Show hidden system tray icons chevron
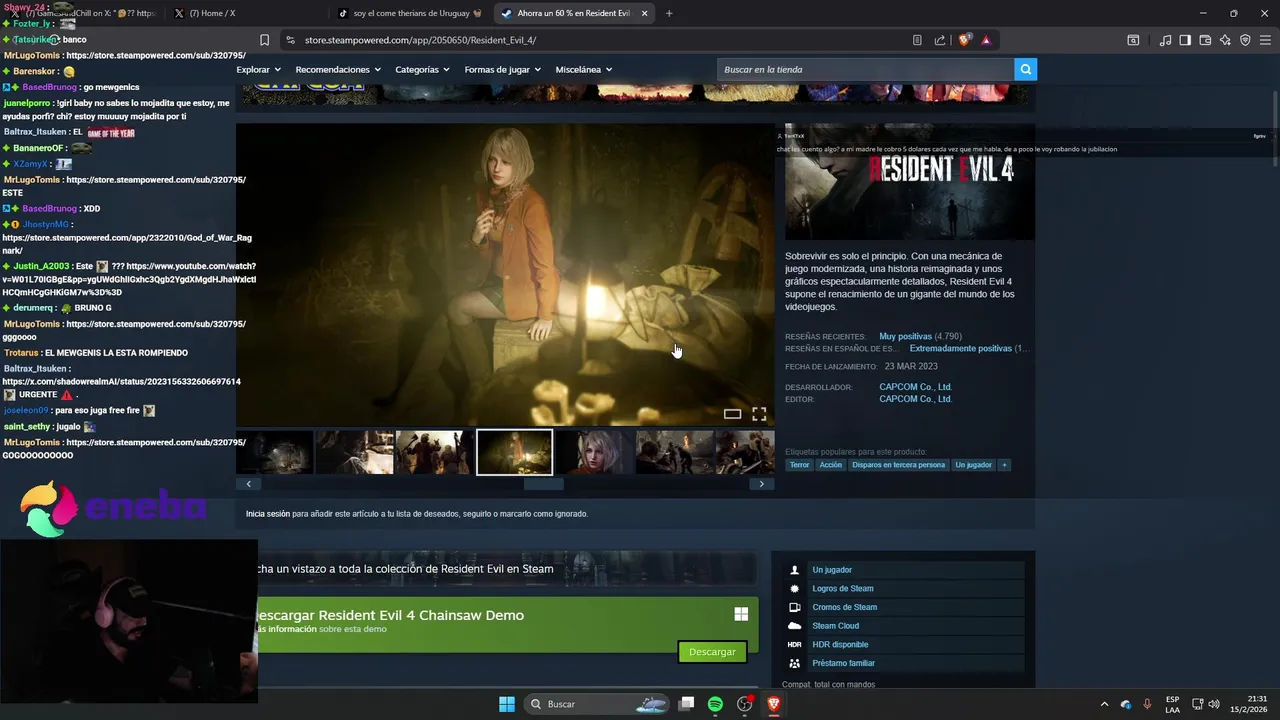Image resolution: width=1280 pixels, height=720 pixels. point(1104,704)
